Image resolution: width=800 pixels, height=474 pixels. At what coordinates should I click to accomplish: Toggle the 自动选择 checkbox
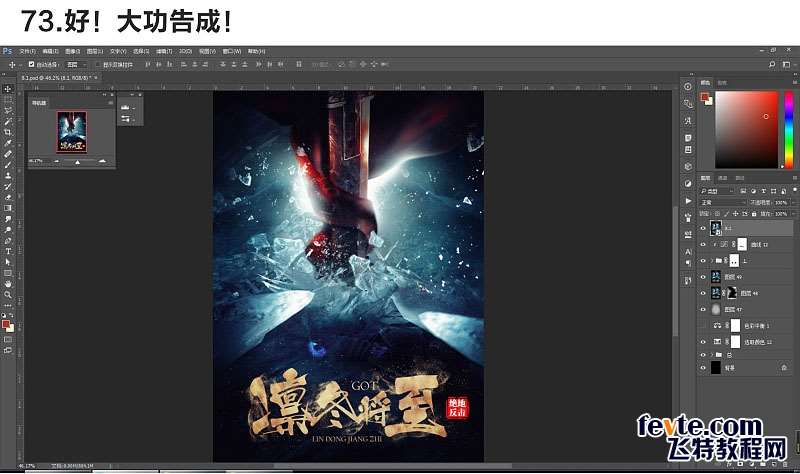(32, 64)
